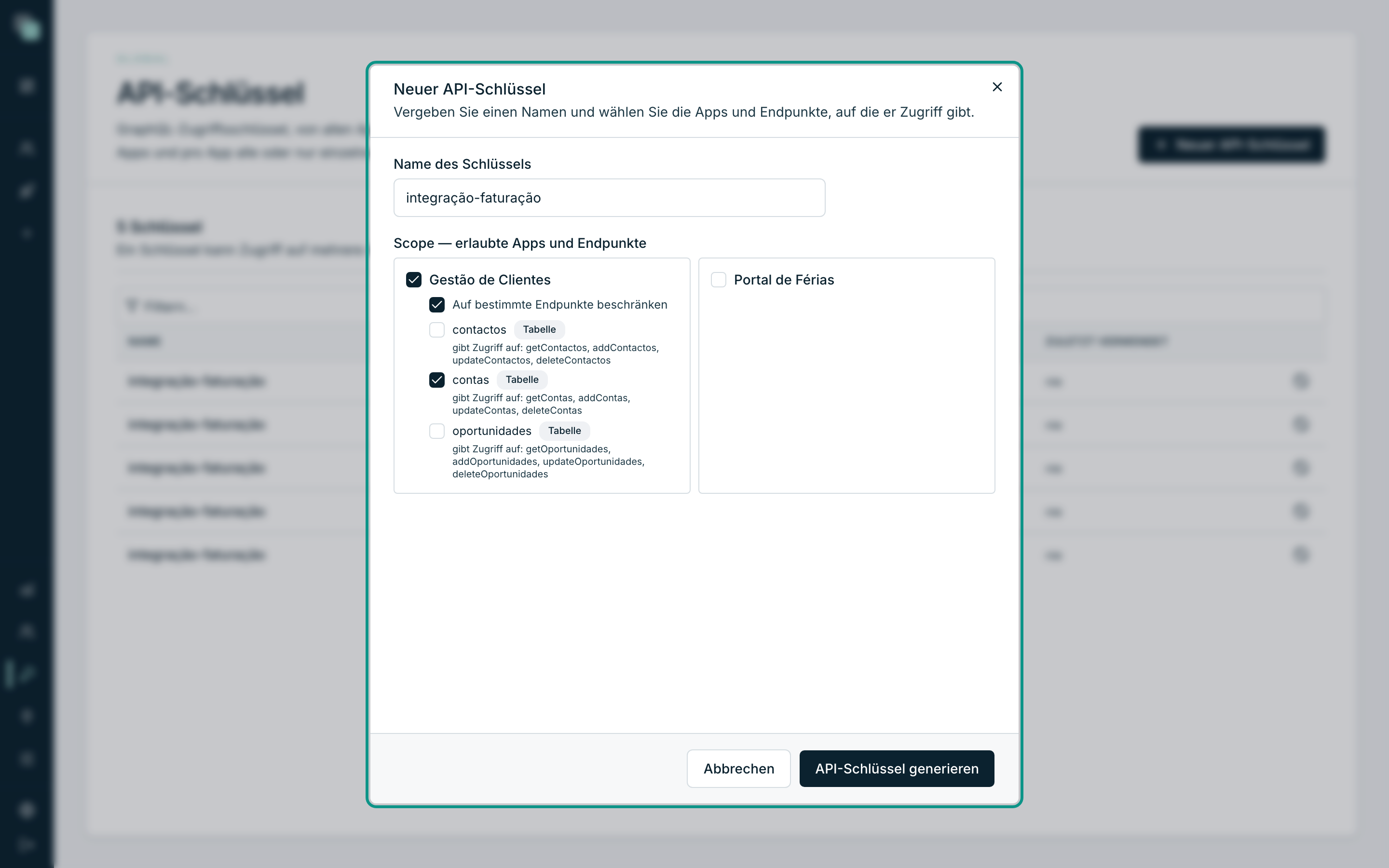
Task: Click the blurred Neuer API-Schlüssel page button
Action: [1232, 145]
